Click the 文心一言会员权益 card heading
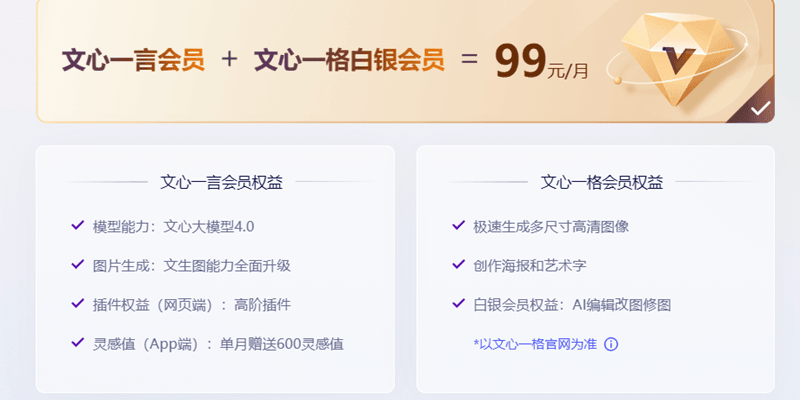800x400 pixels. tap(221, 182)
